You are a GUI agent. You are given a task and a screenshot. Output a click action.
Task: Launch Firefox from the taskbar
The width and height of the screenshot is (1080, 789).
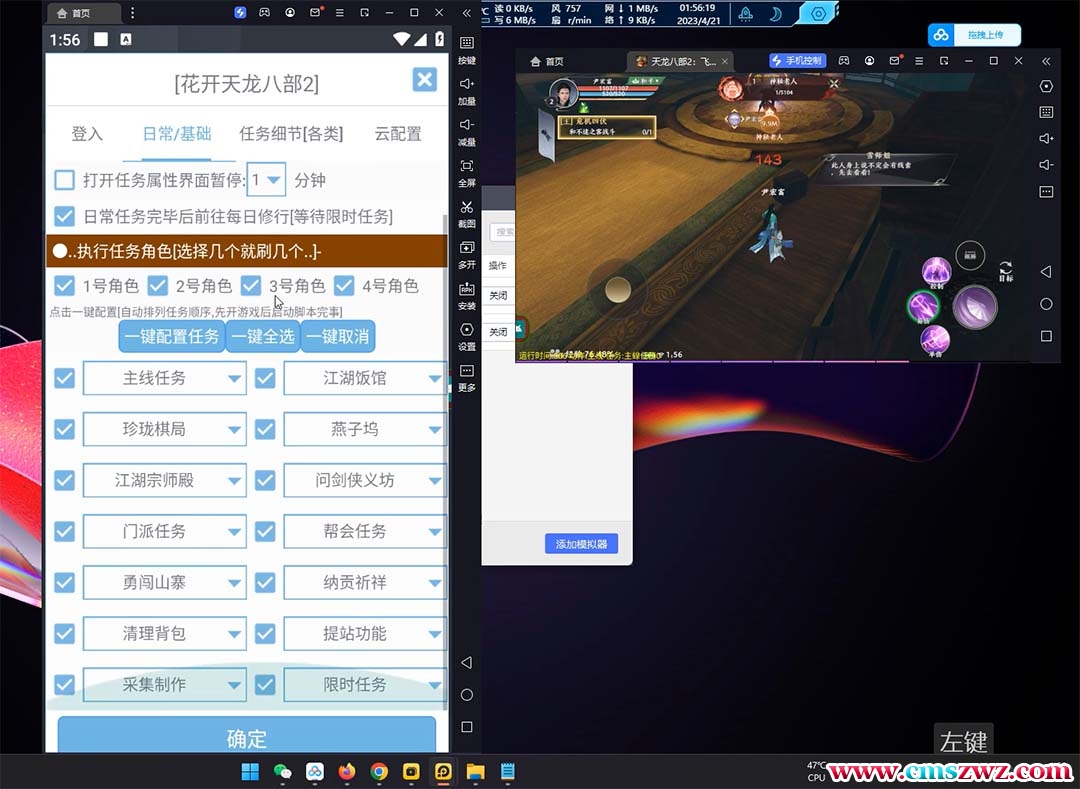pyautogui.click(x=347, y=771)
